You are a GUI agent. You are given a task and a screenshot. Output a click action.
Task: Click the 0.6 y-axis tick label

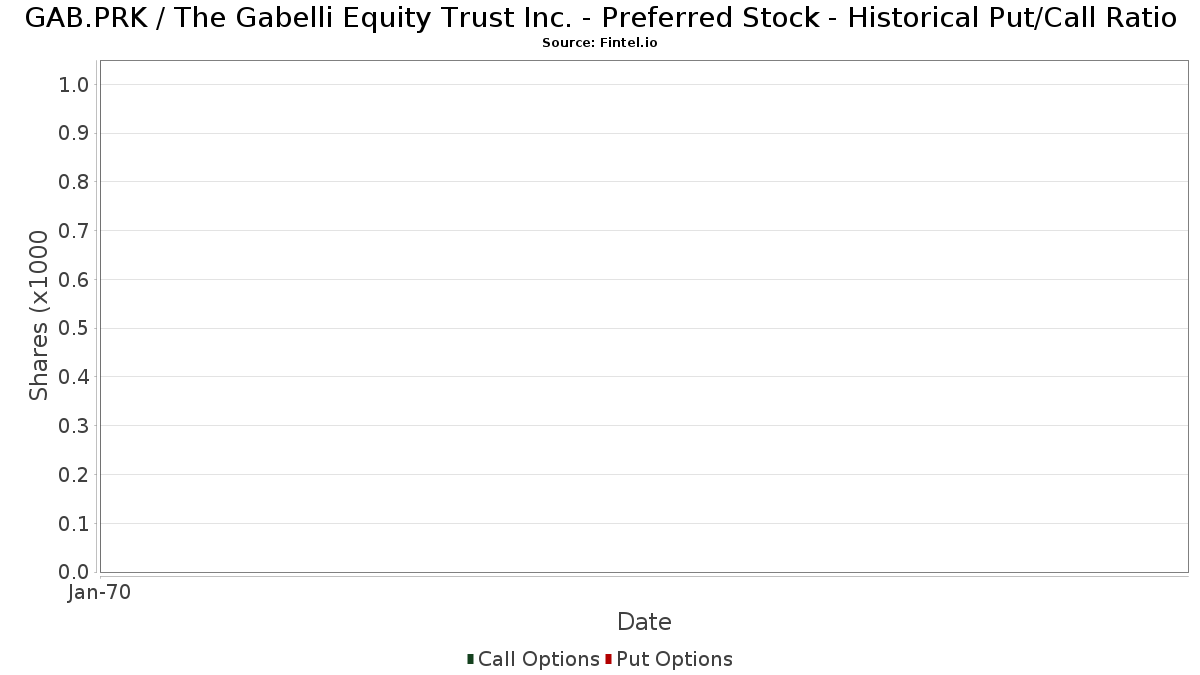click(74, 280)
